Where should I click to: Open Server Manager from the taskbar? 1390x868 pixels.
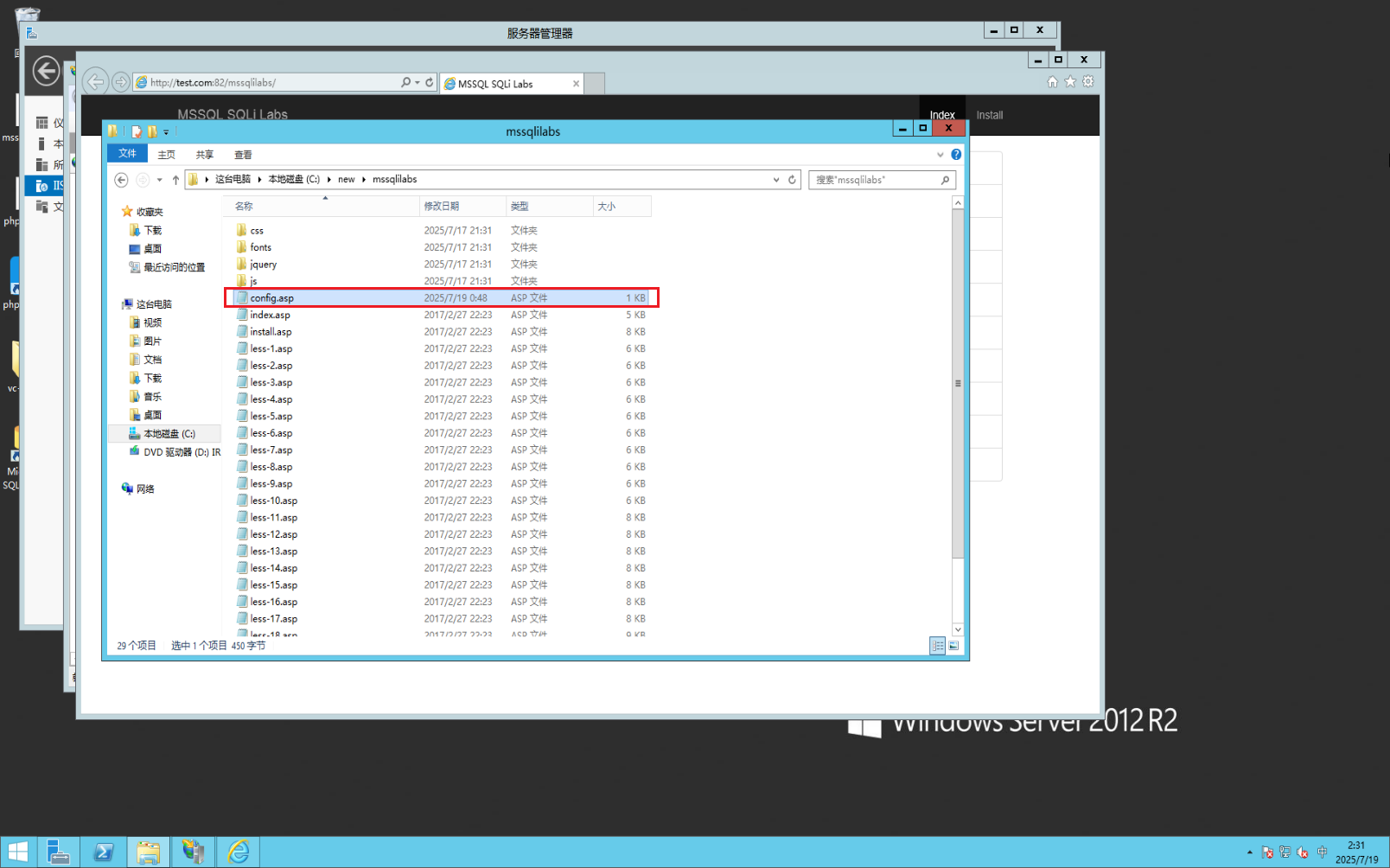(59, 852)
